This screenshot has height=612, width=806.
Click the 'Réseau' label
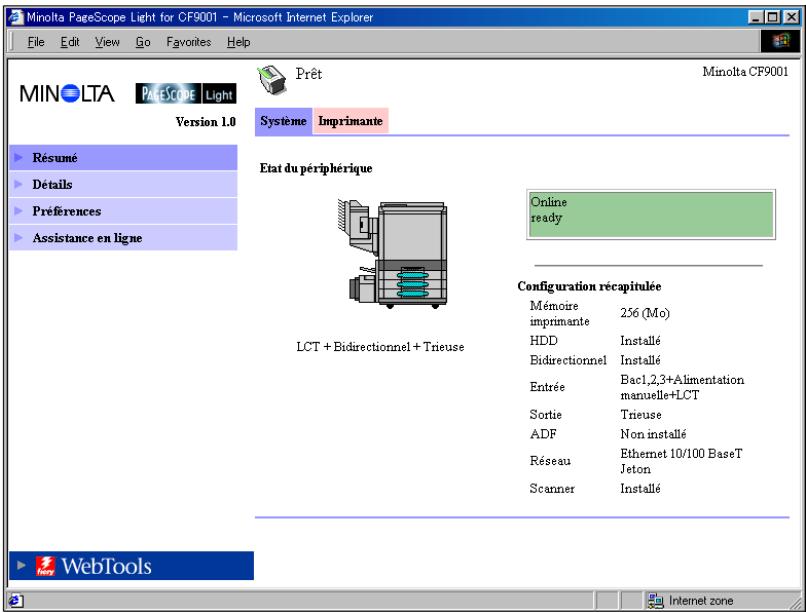tap(550, 461)
